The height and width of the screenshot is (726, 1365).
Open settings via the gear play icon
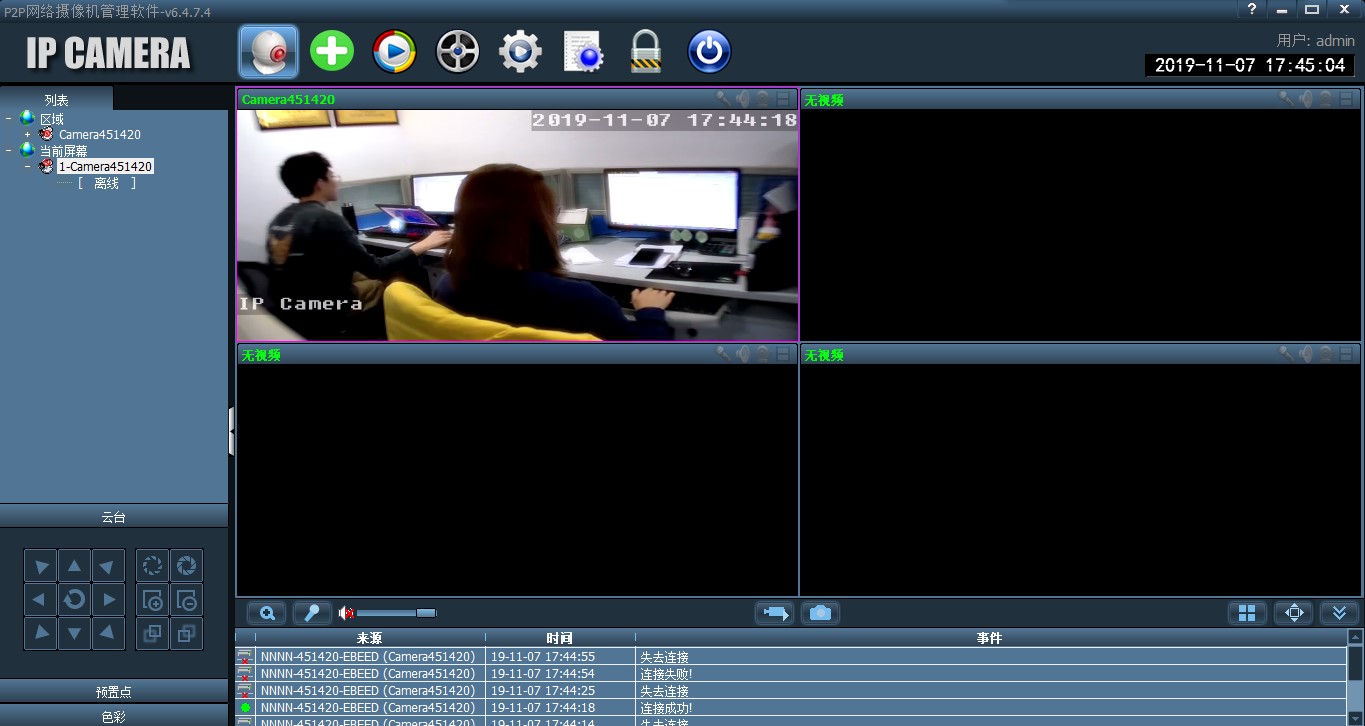pyautogui.click(x=520, y=51)
